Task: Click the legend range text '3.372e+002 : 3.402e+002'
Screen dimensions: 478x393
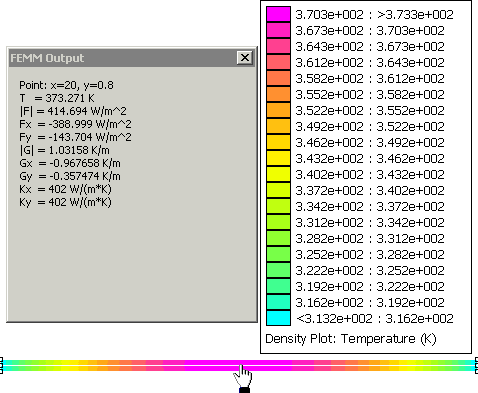Action: pyautogui.click(x=370, y=191)
